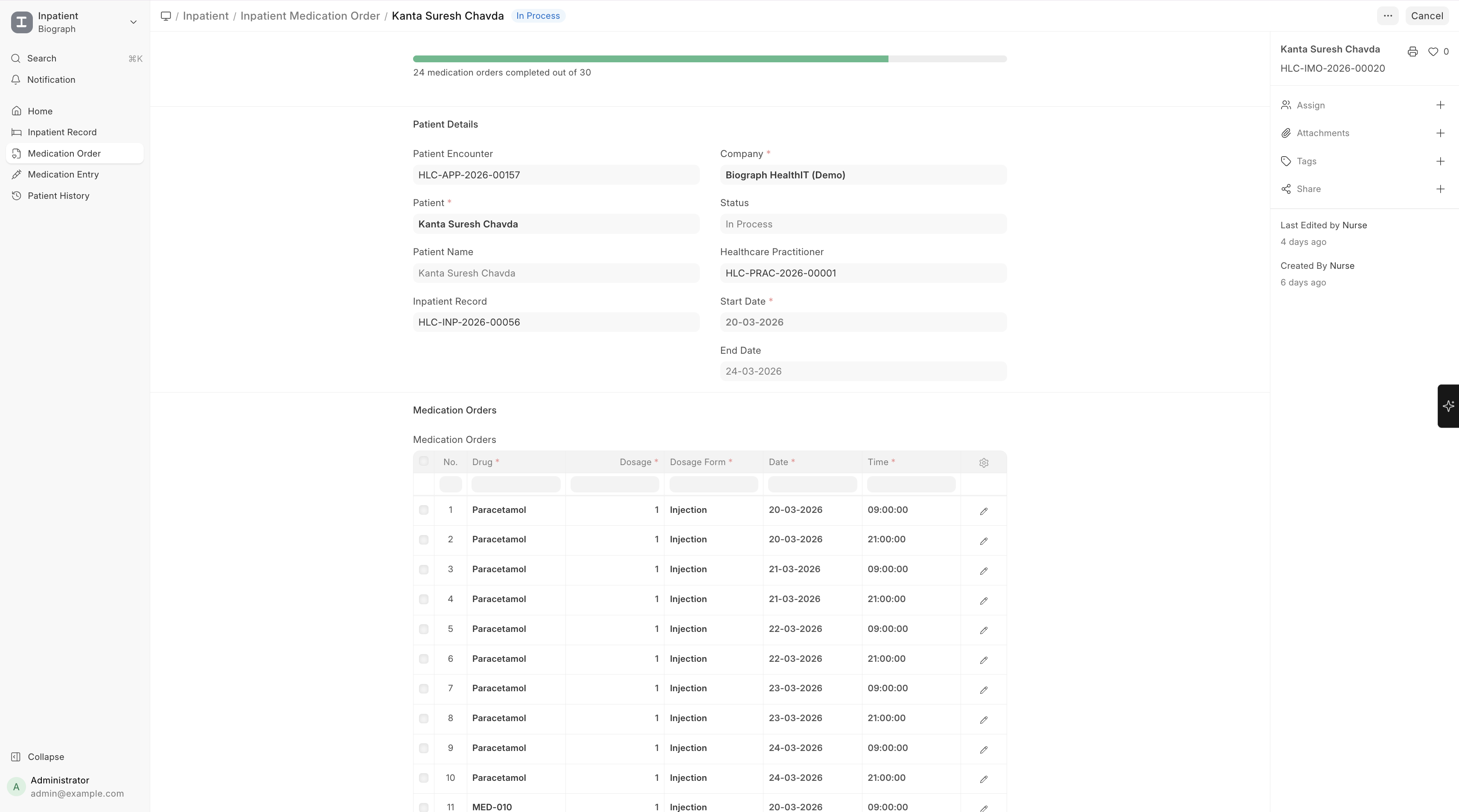Open Medication Entry in sidebar
Screen dimensions: 1459x812
[63, 175]
